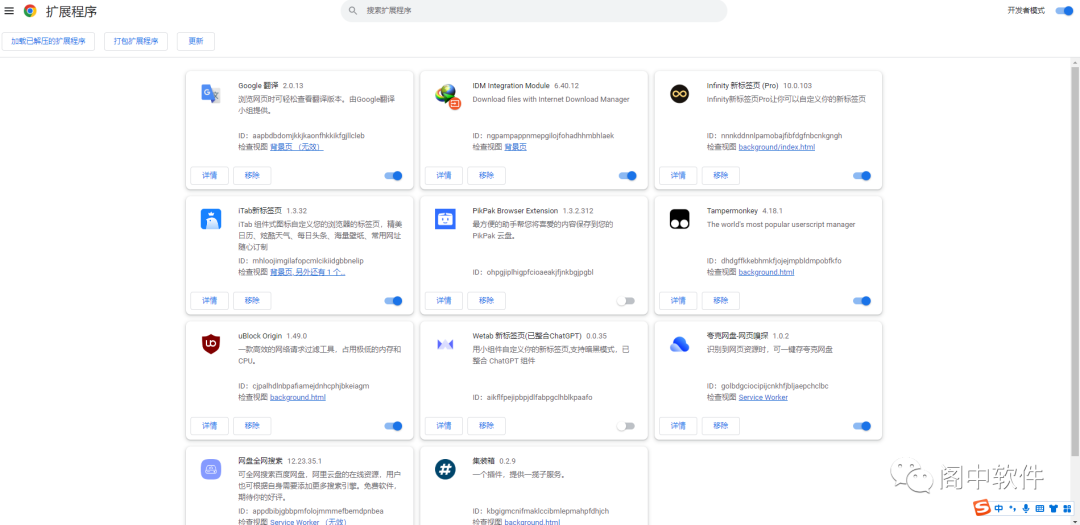
Task: Click the IDM Integration Module icon
Action: 446,95
